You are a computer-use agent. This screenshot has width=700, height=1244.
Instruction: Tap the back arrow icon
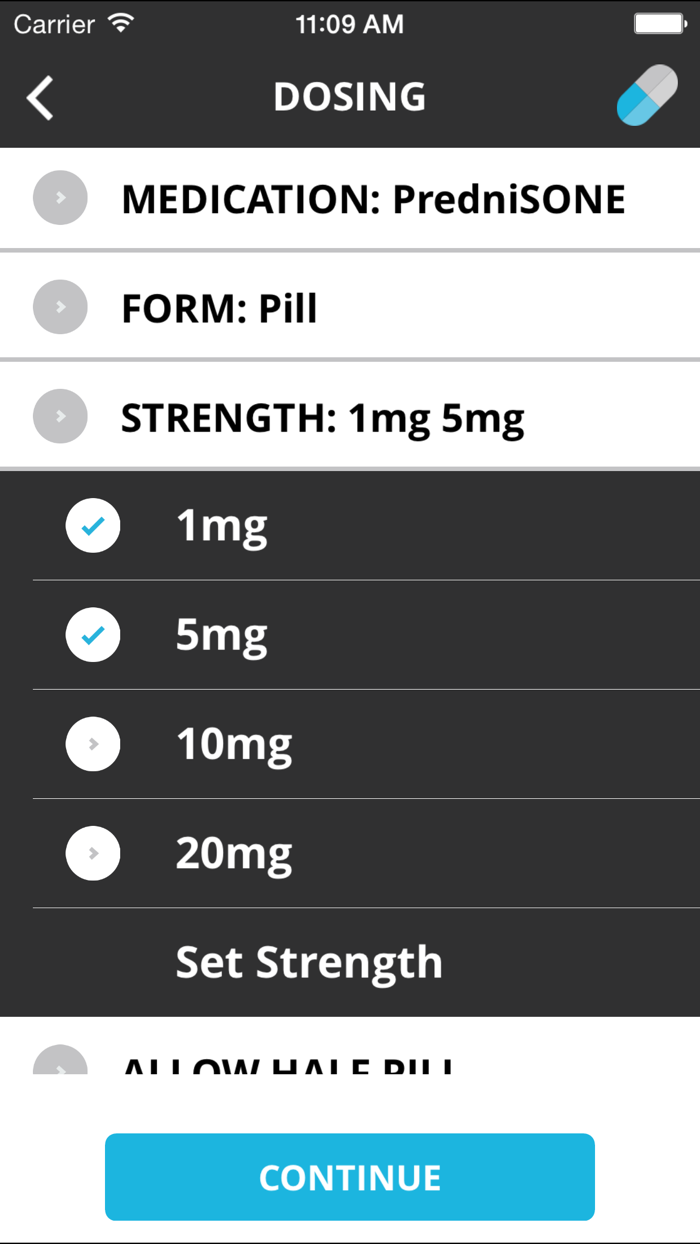[38, 97]
